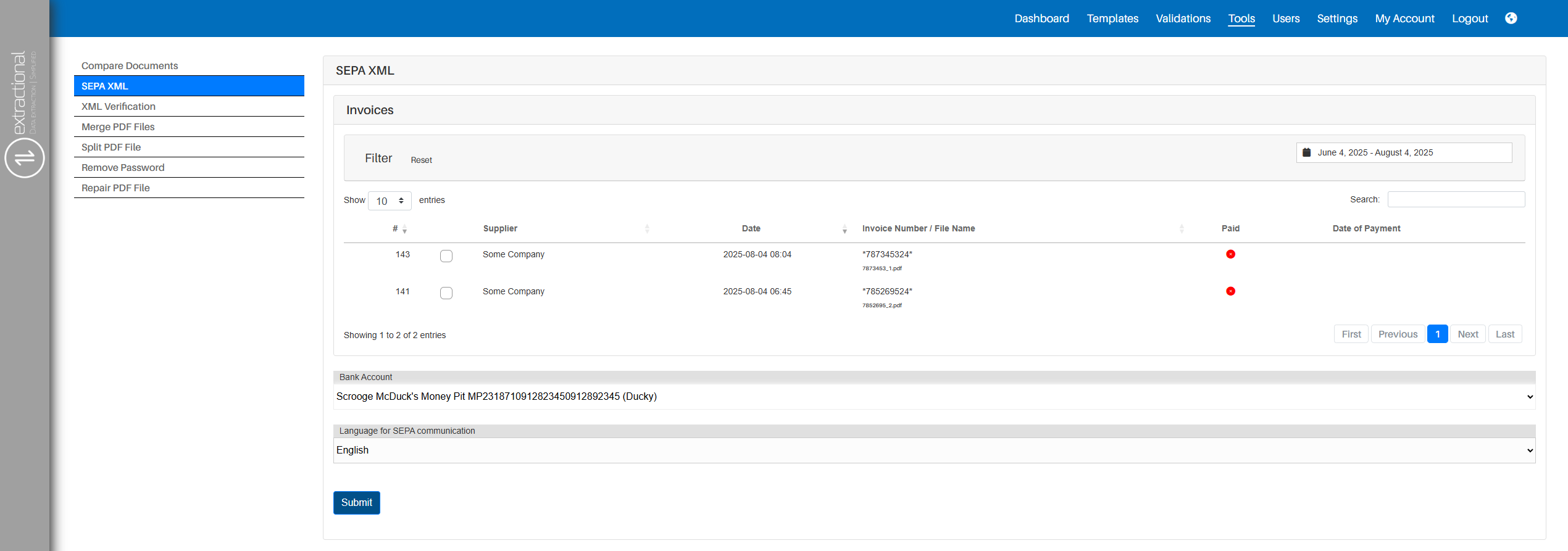Click the Next pagination button
Screen dimensions: 1568x551
(1467, 334)
